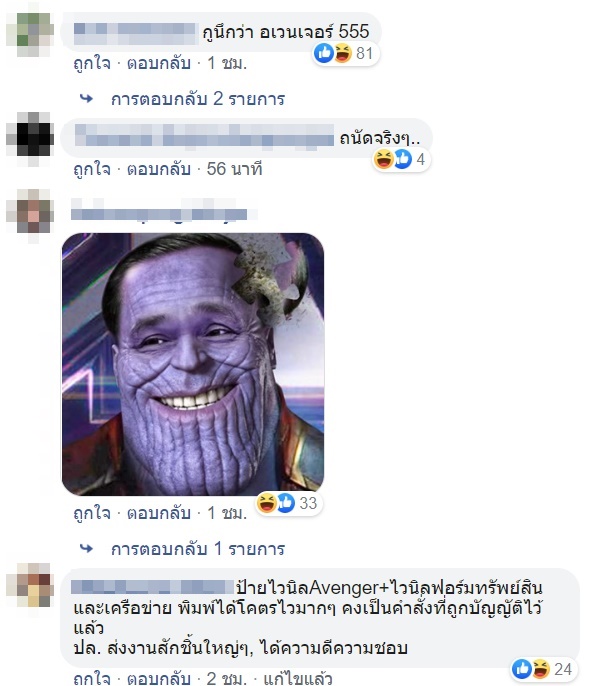Image resolution: width=616 pixels, height=686 pixels.
Task: View edit history via แก้ไขแล้ว
Action: 298,679
